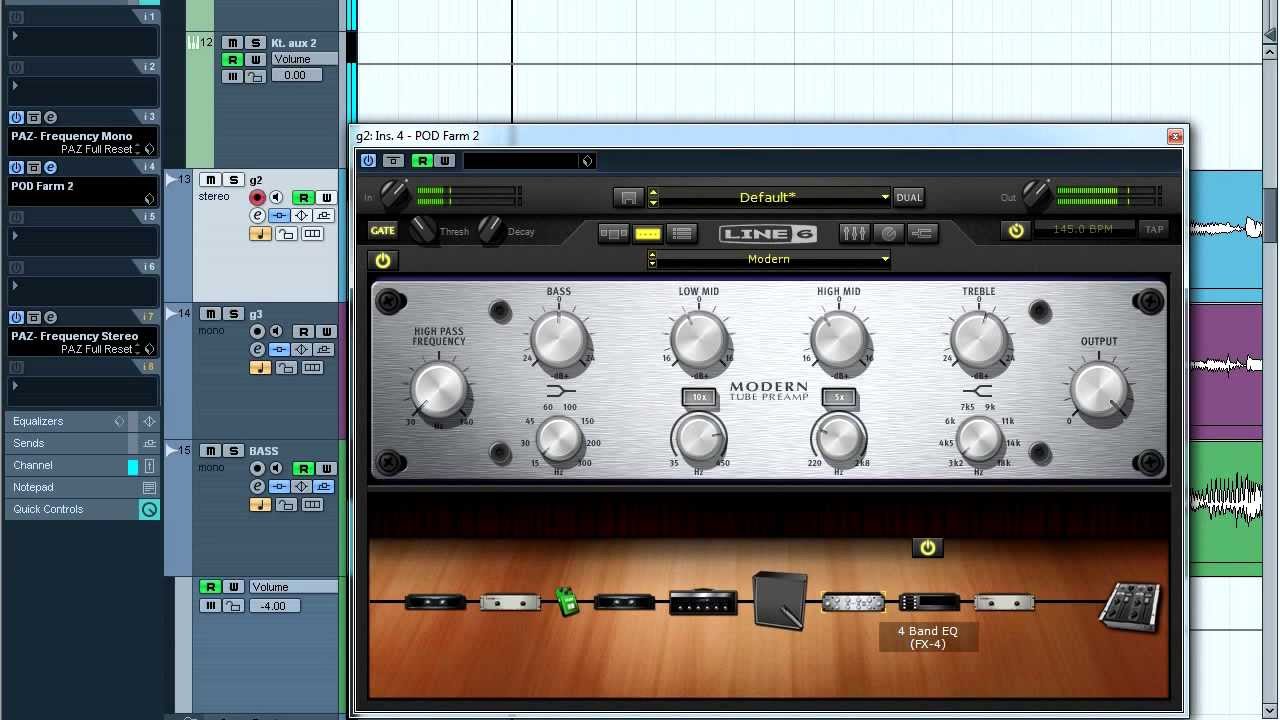Toggle the 4 Band EQ power button
The height and width of the screenshot is (720, 1280).
(928, 548)
